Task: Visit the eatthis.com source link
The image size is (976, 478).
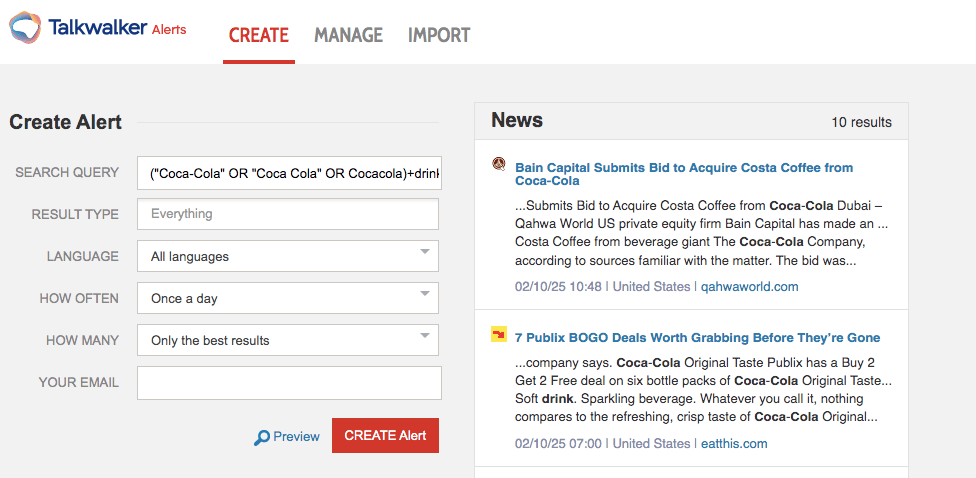Action: [732, 443]
